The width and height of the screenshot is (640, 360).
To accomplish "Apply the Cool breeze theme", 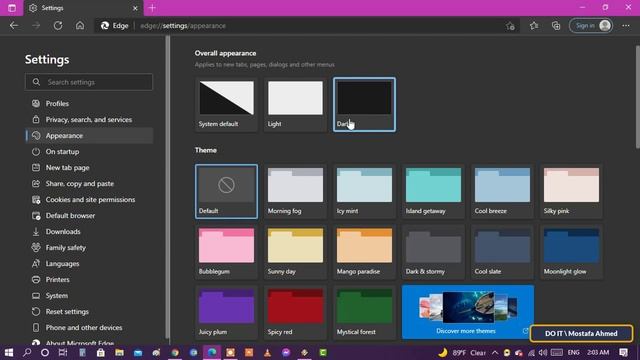I will [502, 191].
